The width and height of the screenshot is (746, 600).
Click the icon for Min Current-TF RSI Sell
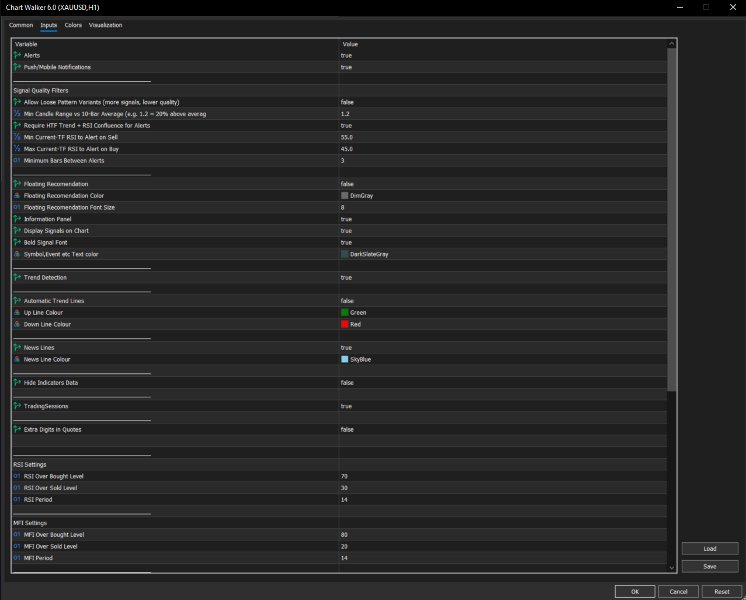coord(17,137)
